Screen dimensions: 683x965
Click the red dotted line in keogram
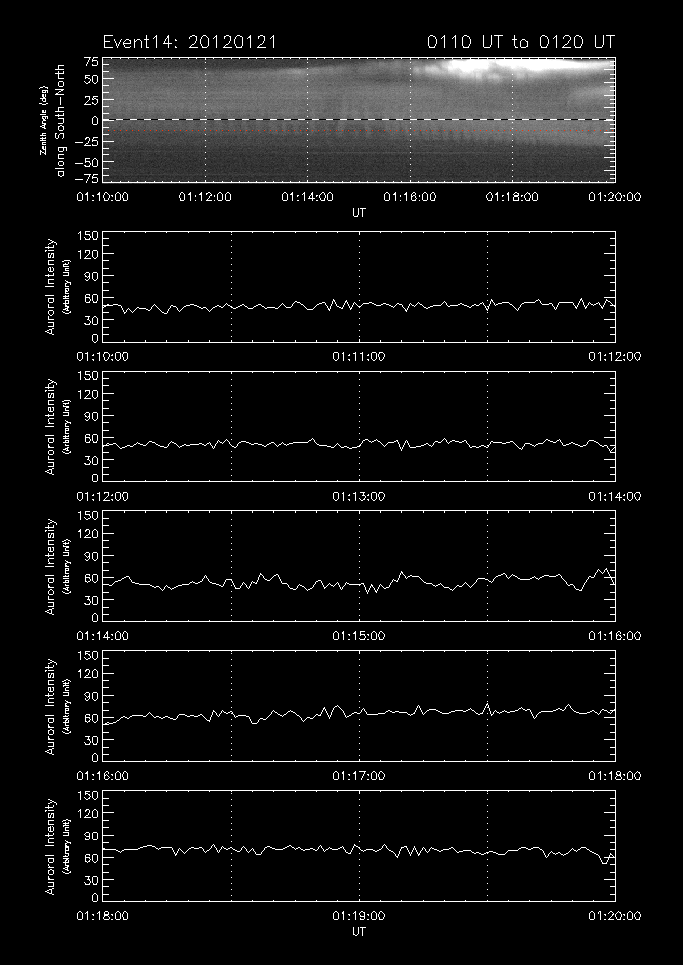click(359, 130)
